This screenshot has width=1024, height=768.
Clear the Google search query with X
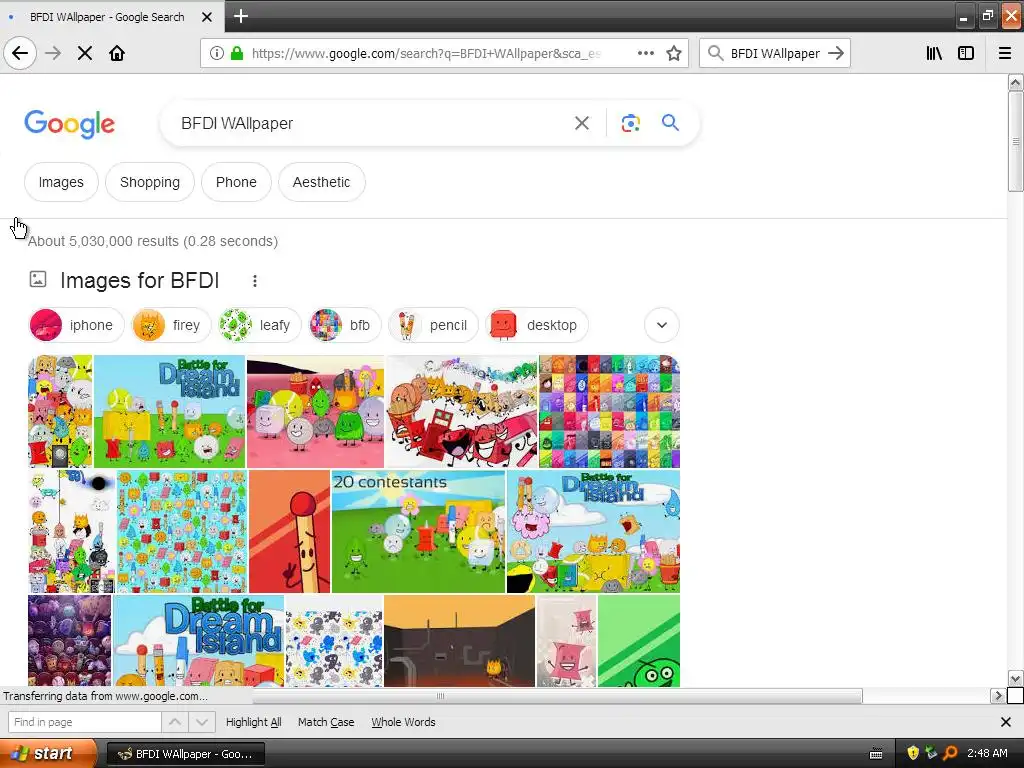(x=582, y=123)
